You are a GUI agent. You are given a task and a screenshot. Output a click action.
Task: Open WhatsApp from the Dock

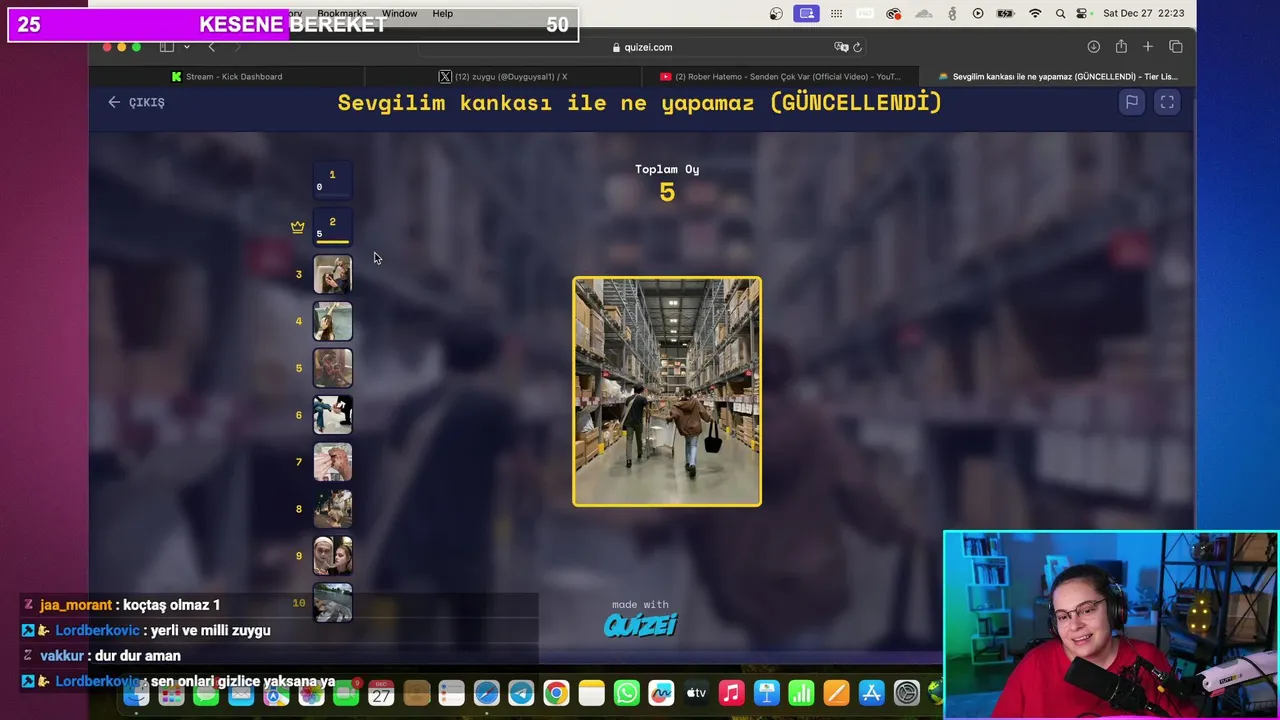tap(626, 693)
